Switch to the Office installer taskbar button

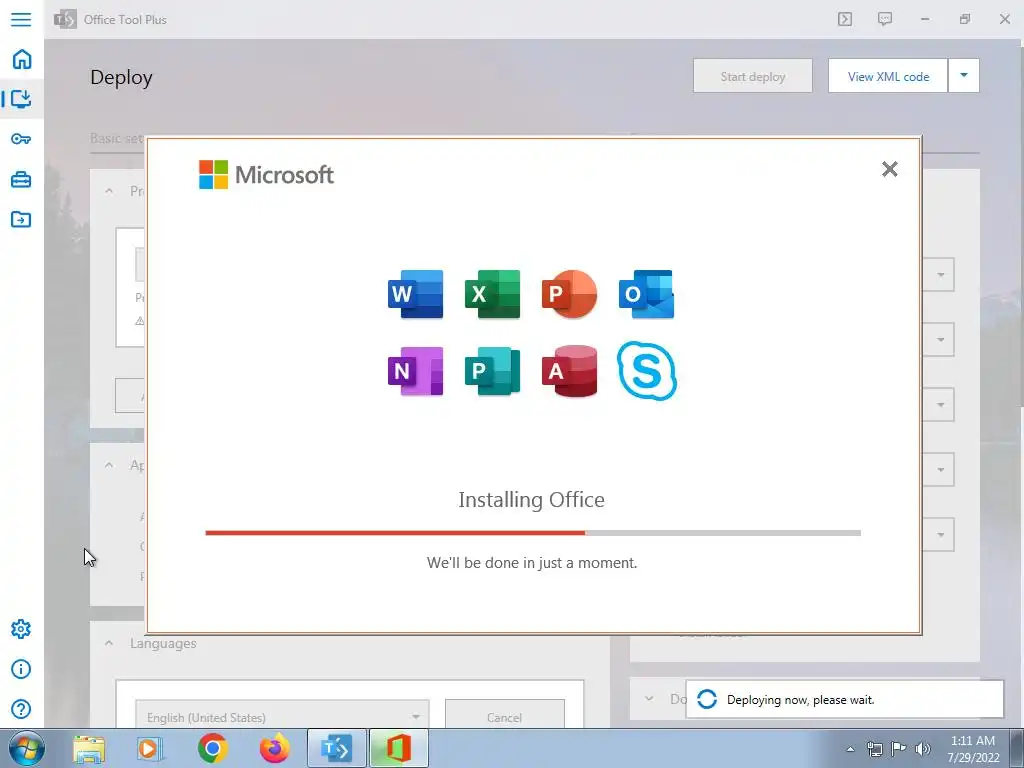click(x=398, y=748)
